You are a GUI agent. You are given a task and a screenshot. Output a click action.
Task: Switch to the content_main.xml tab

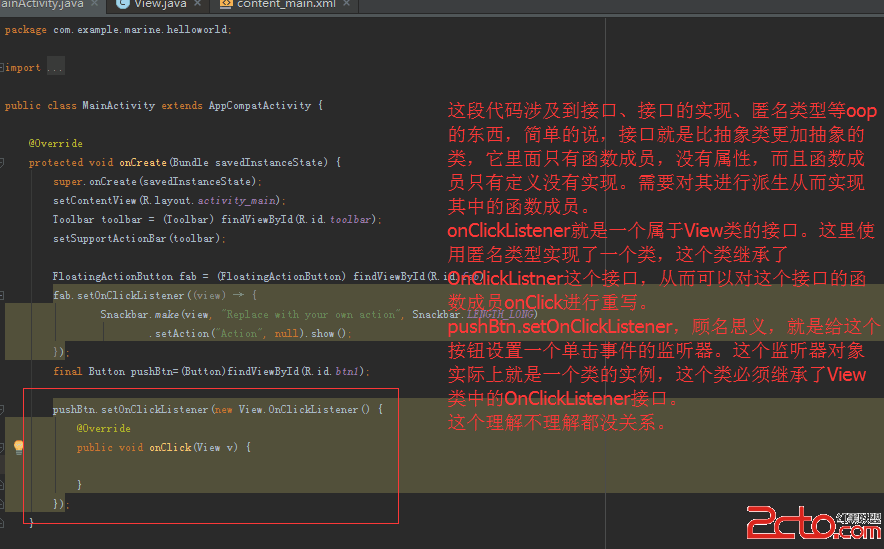[x=284, y=4]
